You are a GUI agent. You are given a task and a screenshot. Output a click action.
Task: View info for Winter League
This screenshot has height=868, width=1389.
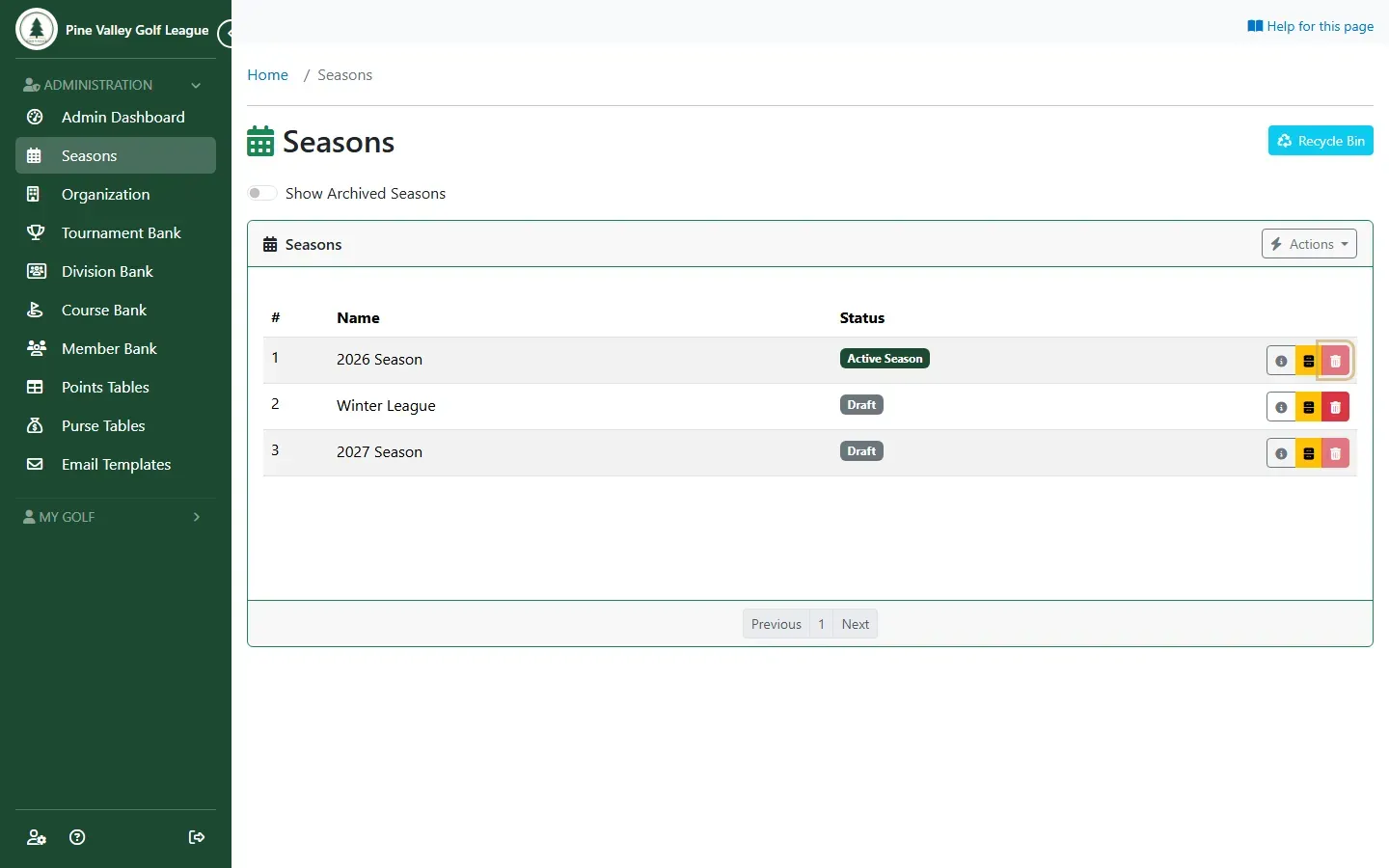1281,407
